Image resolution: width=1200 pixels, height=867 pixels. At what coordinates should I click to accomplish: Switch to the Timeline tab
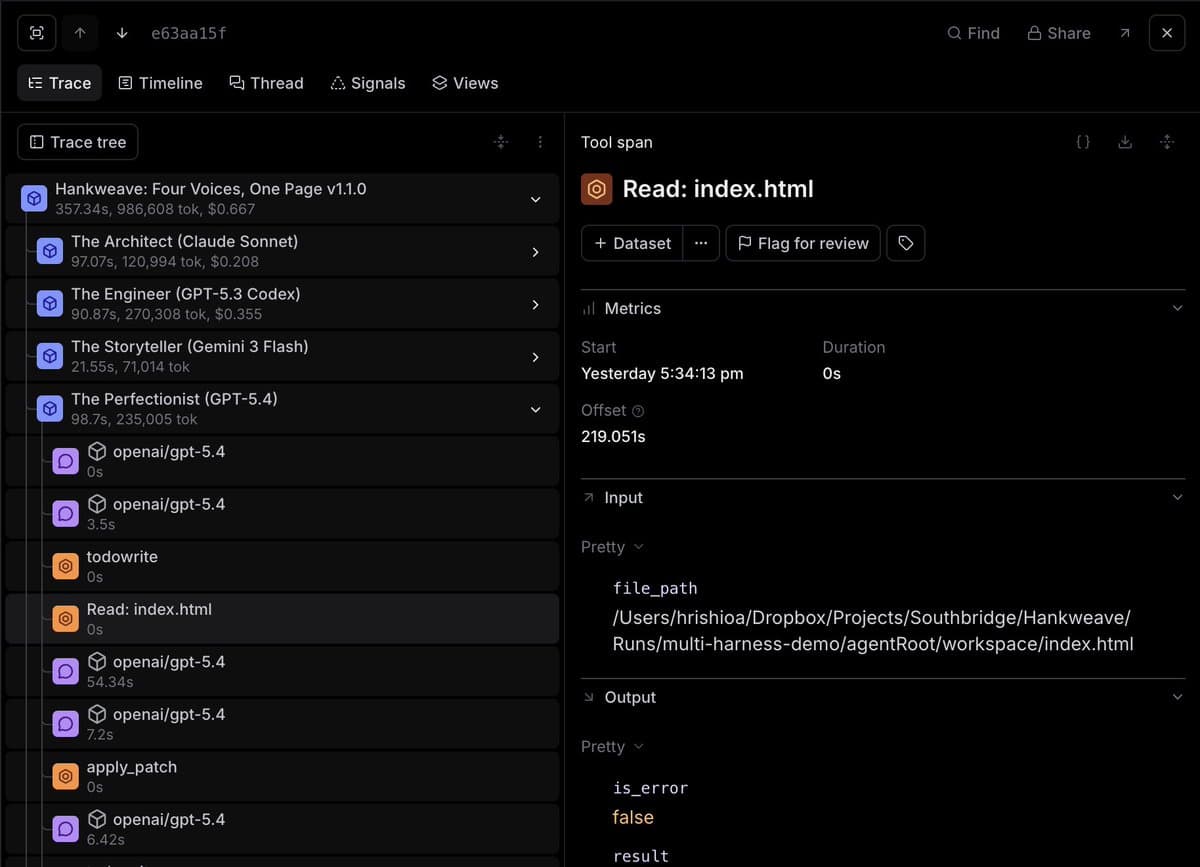[160, 83]
